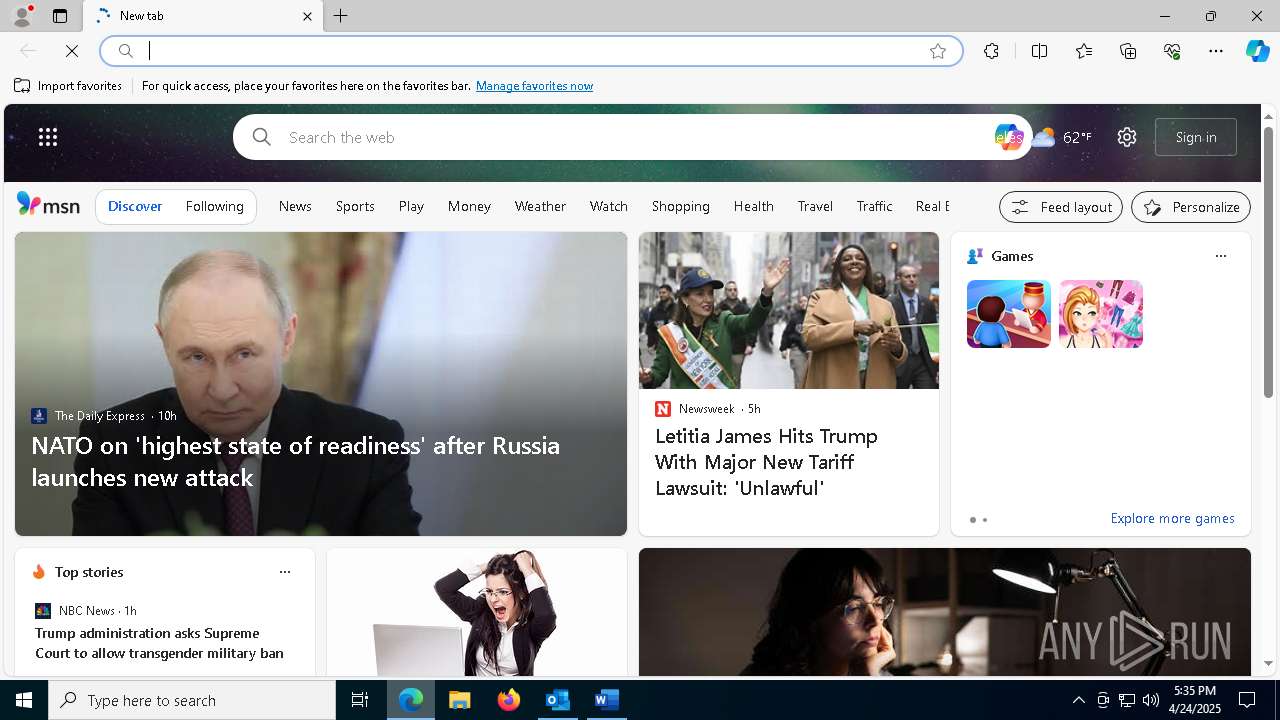Click Manage favorites now link
The width and height of the screenshot is (1280, 720).
534,86
